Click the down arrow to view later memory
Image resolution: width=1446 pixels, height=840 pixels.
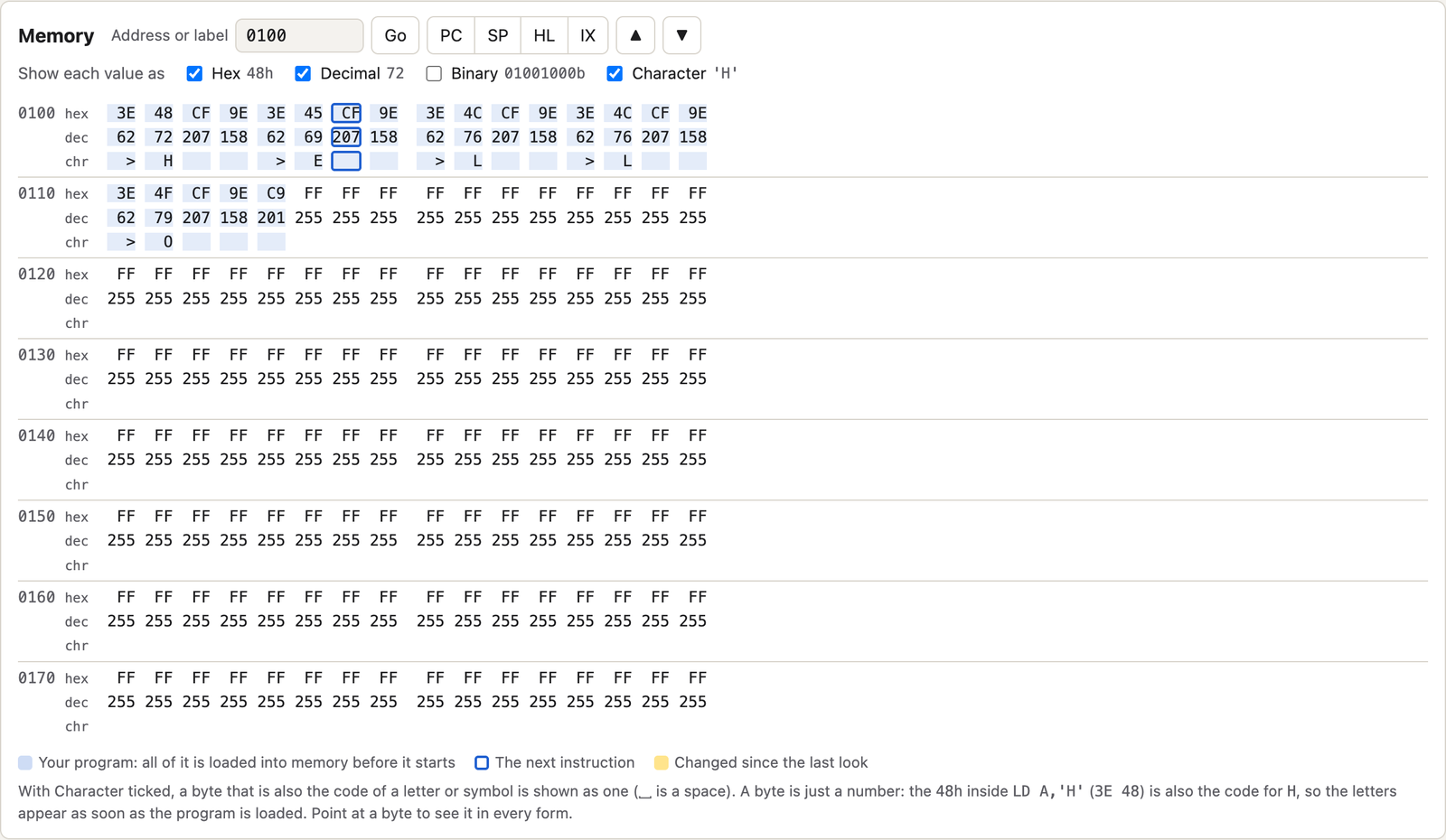coord(682,35)
